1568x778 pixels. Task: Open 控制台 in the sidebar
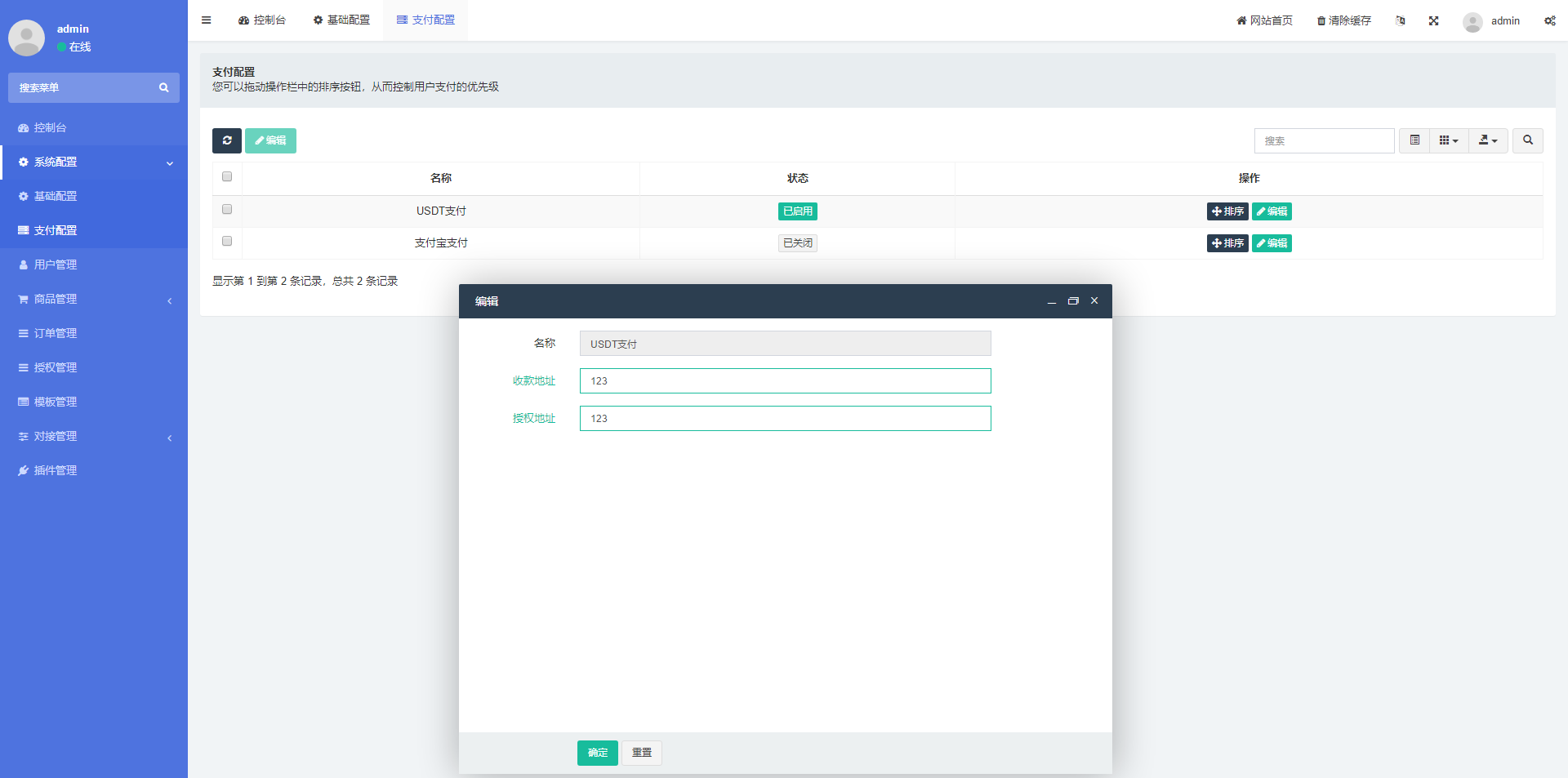[94, 127]
